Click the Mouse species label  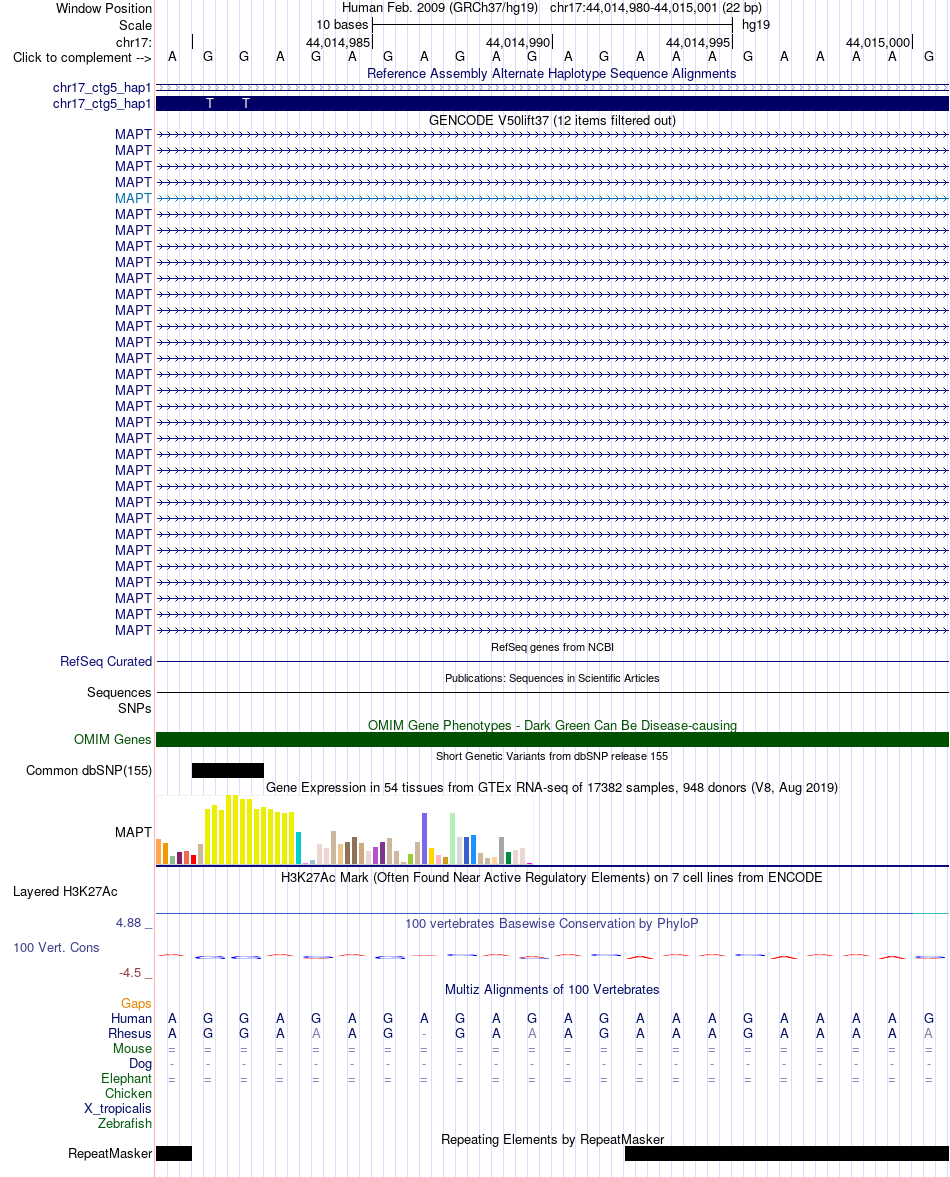[132, 1049]
